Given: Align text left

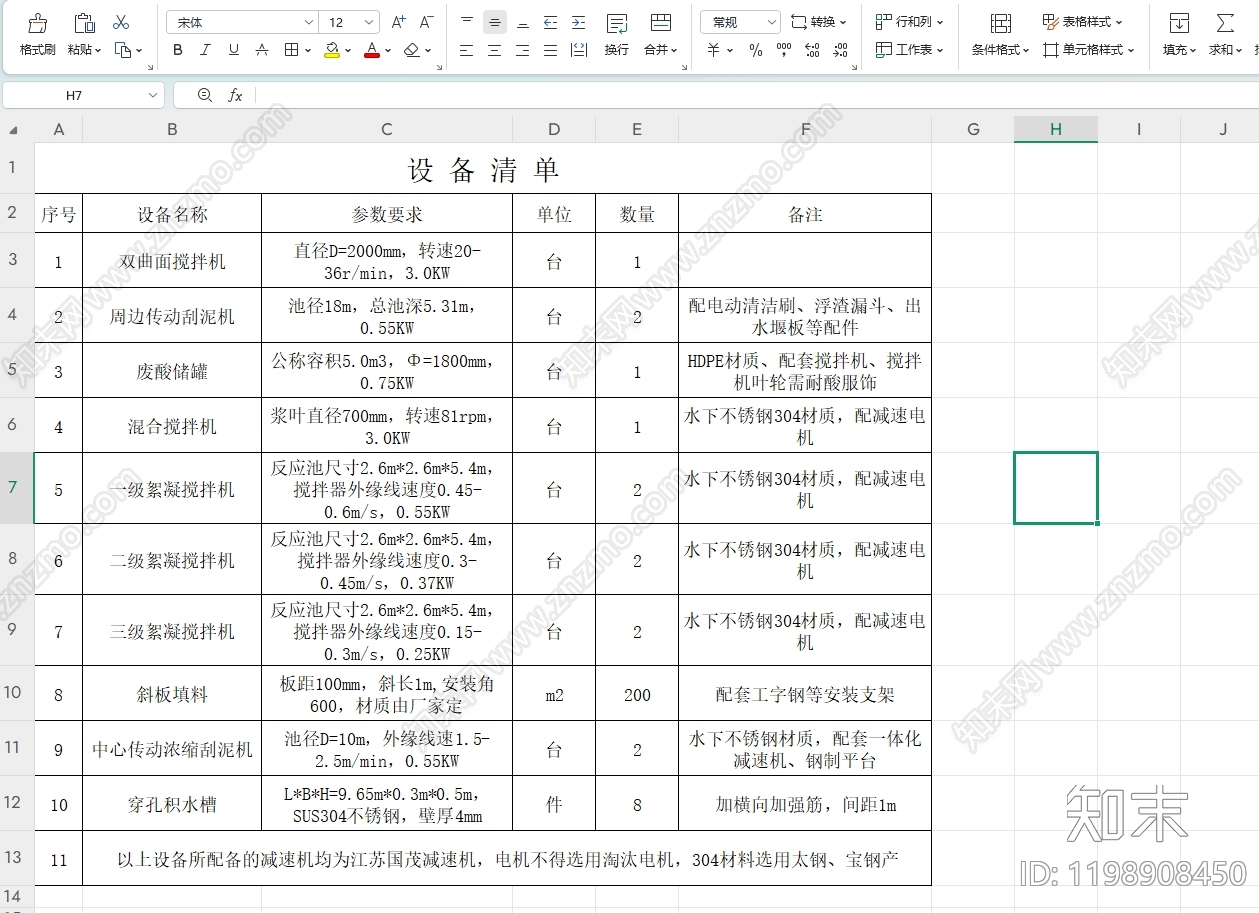Looking at the screenshot, I should 466,50.
